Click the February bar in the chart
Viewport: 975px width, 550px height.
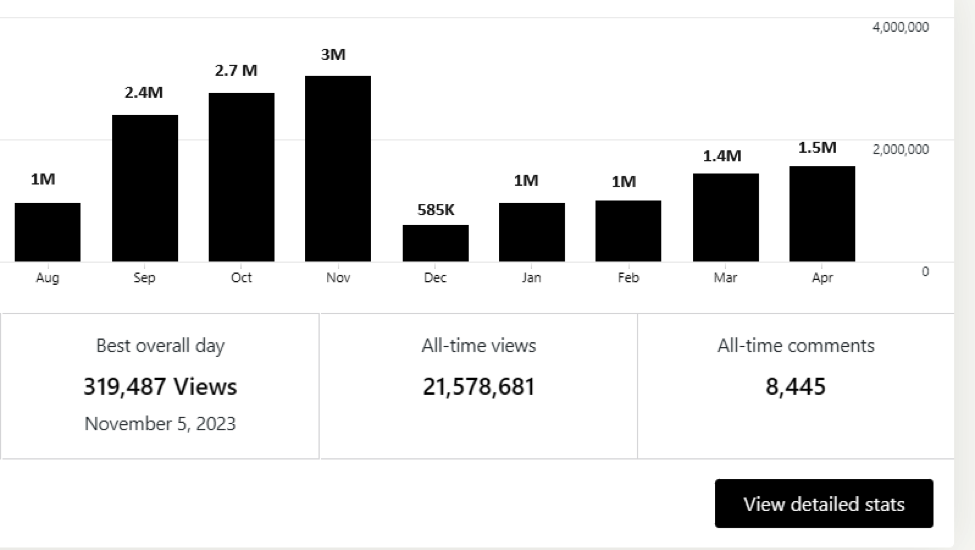[x=628, y=231]
